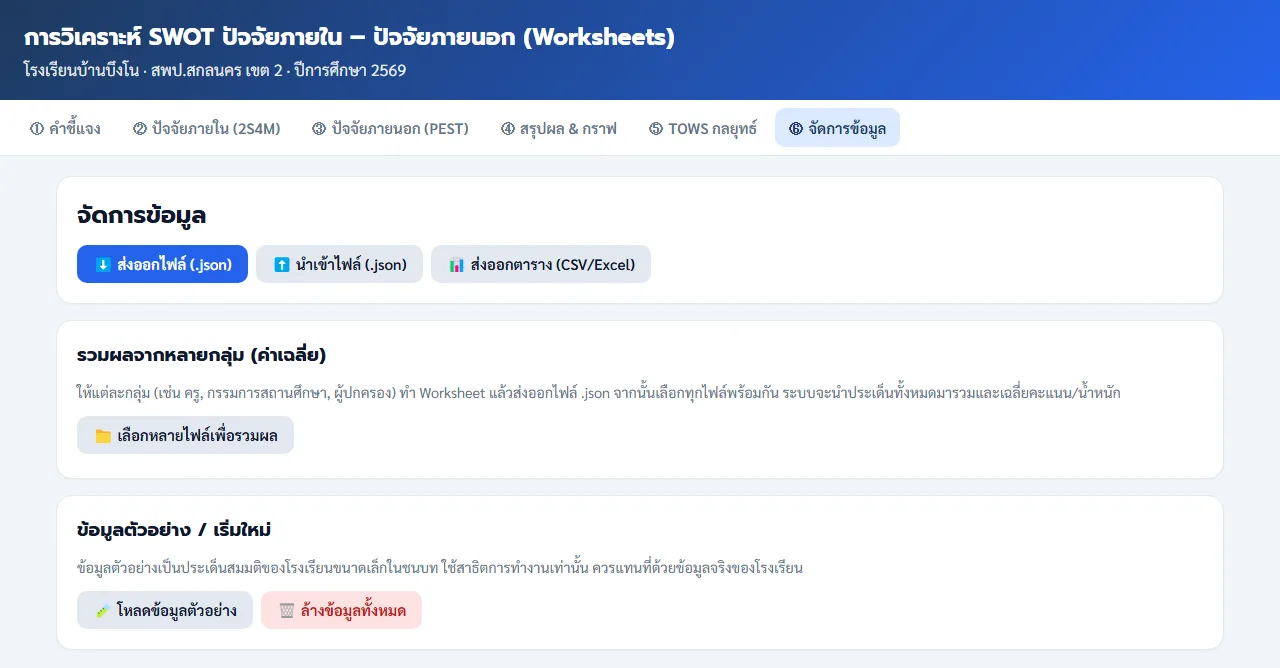This screenshot has width=1280, height=668.
Task: Click the down-arrow icon on export json
Action: click(x=103, y=265)
